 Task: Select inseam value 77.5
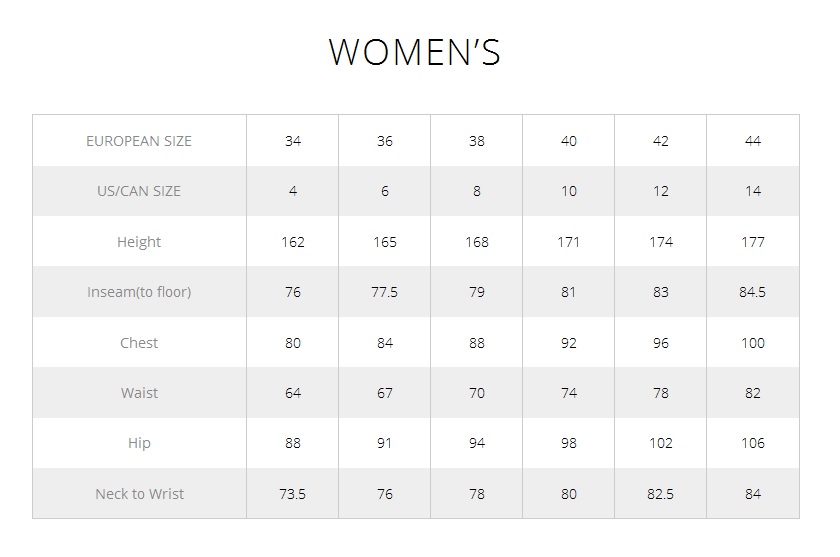[x=385, y=292]
